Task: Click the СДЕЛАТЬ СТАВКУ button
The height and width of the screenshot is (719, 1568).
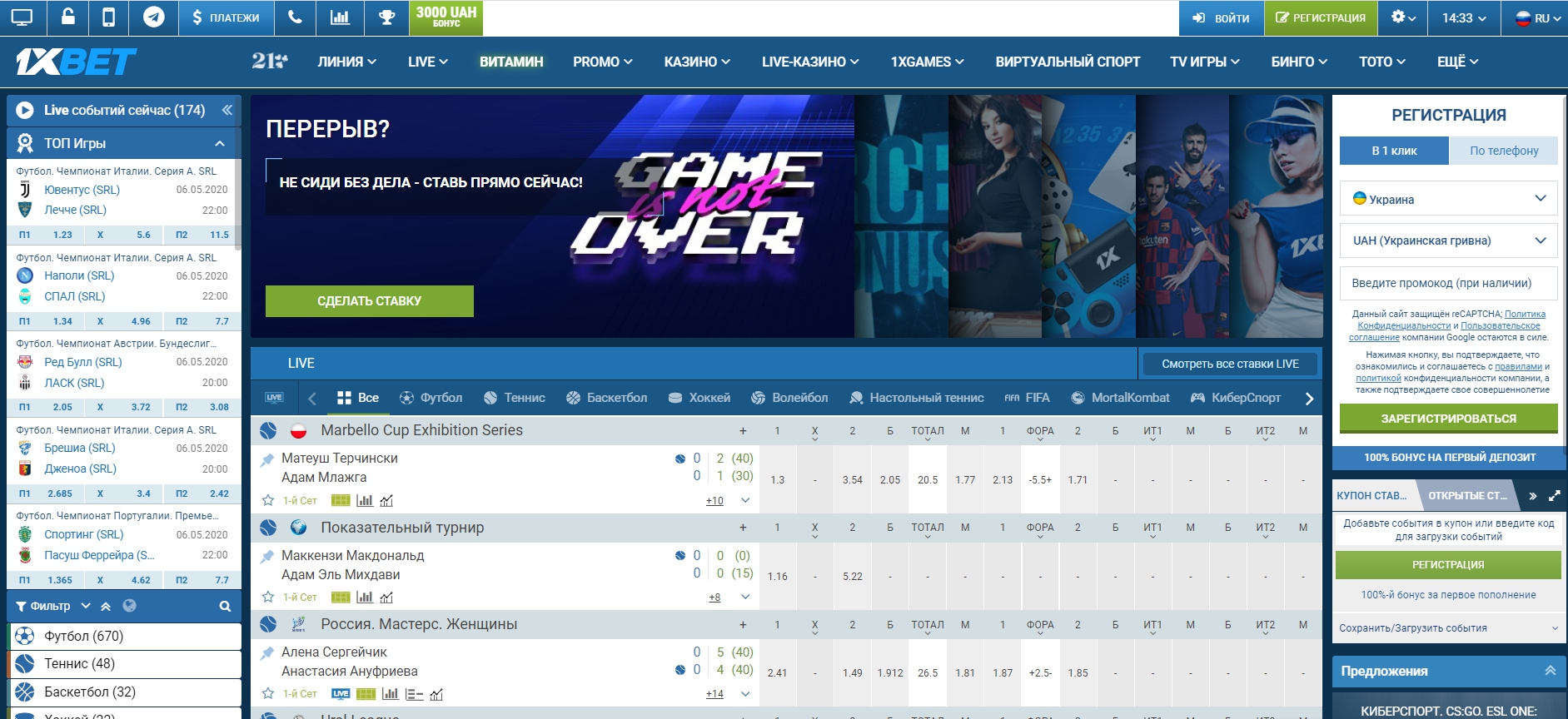Action: [x=370, y=301]
